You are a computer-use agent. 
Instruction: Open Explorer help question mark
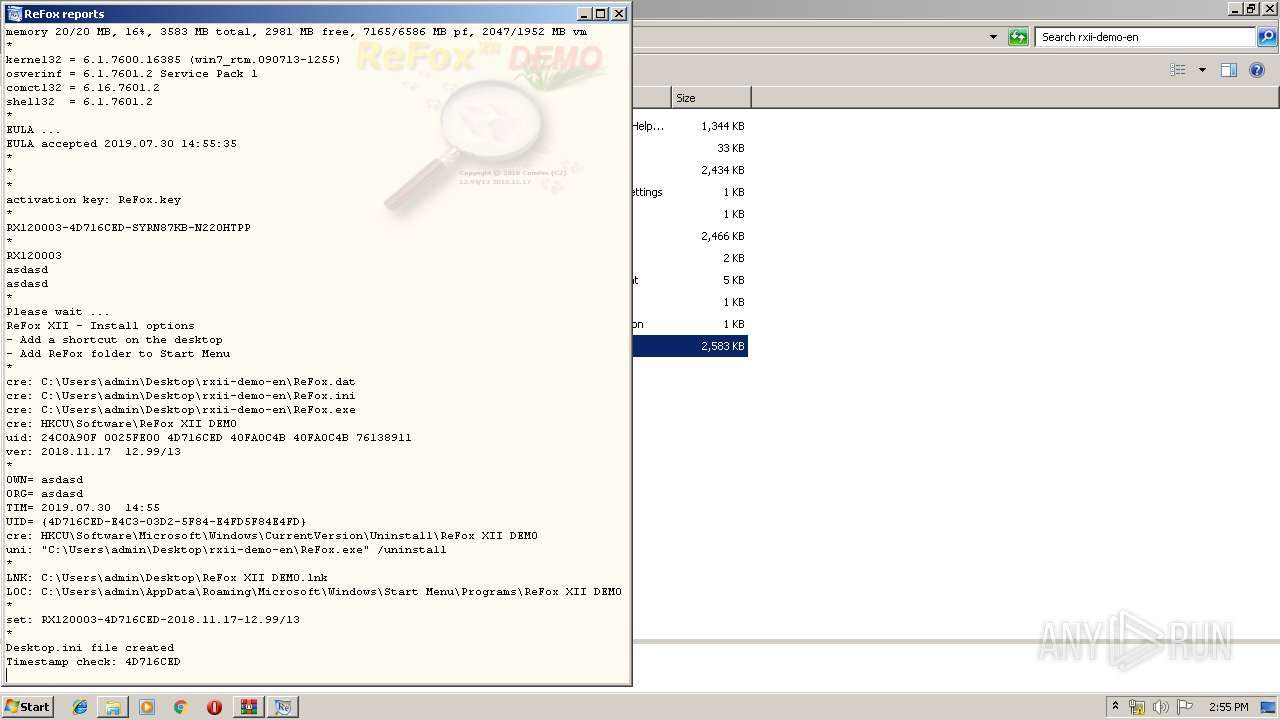pos(1258,70)
